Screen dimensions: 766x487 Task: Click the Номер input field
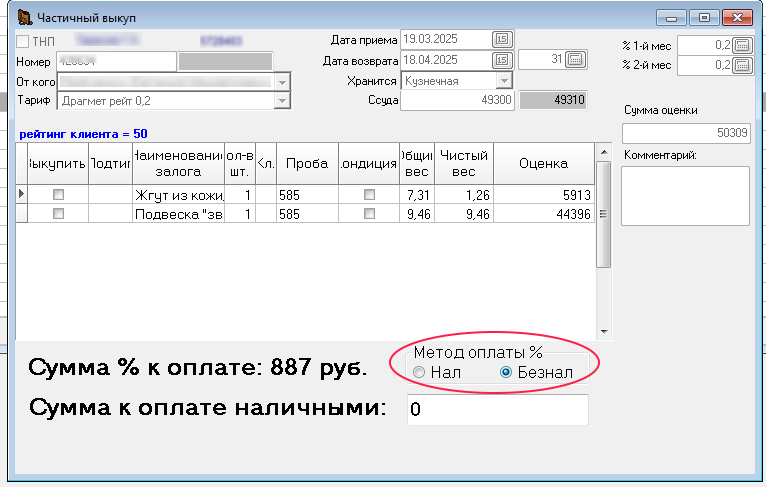116,62
